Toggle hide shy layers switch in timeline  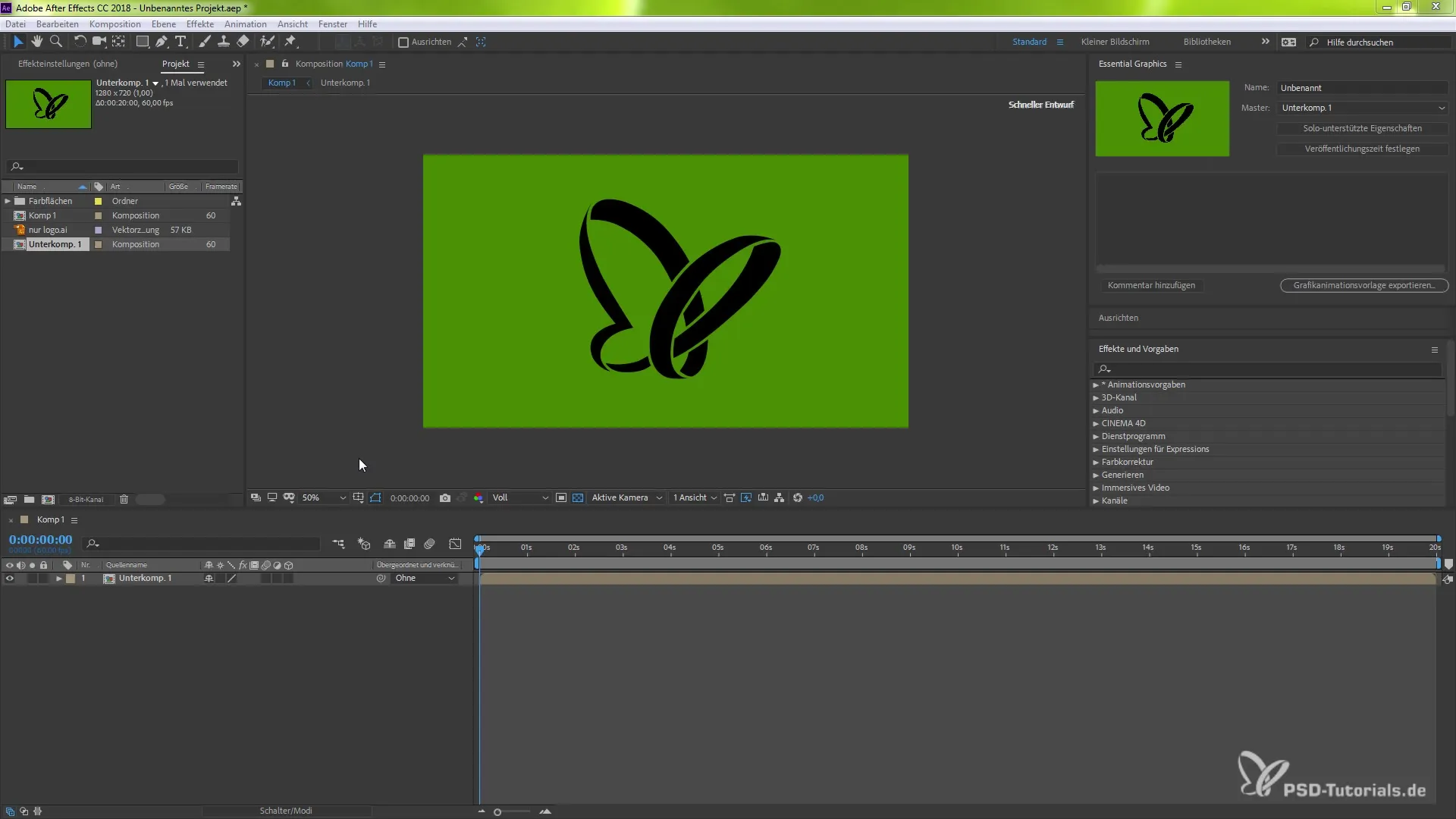tap(389, 544)
